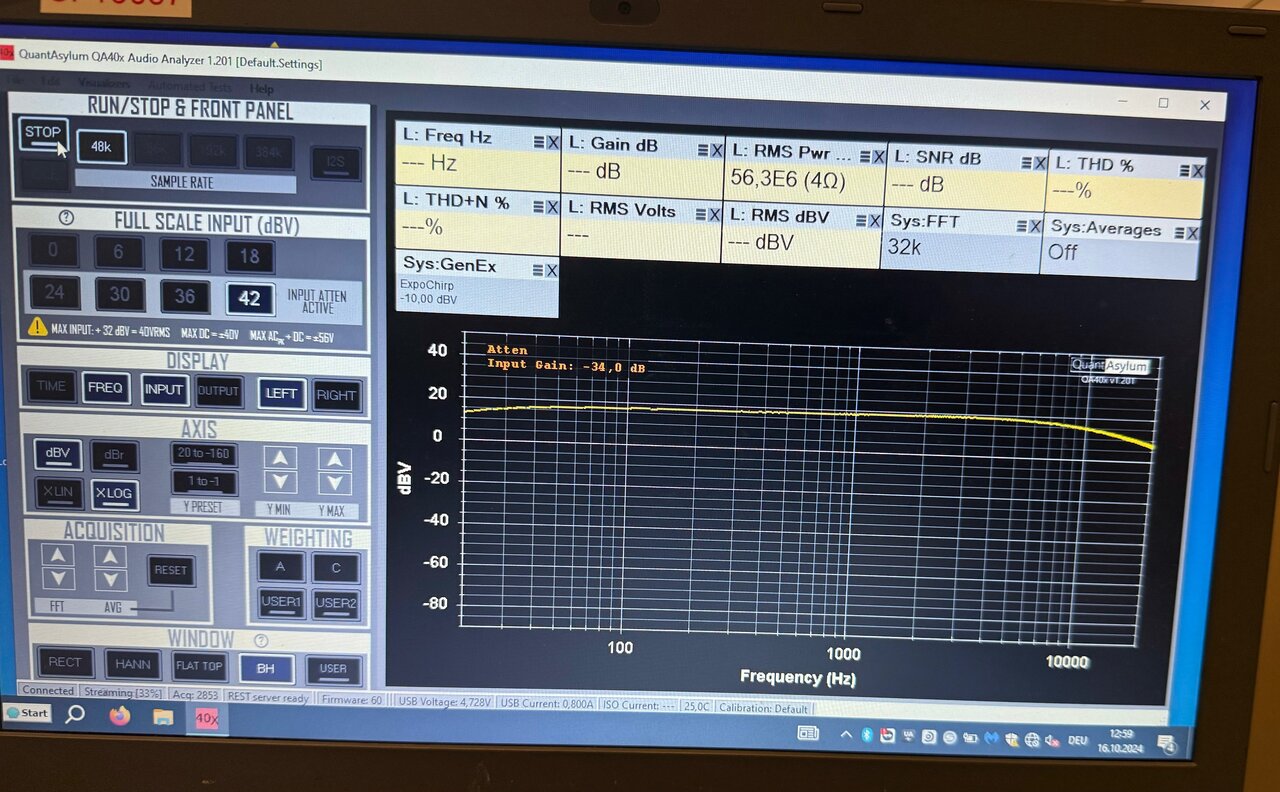Toggle the RIGHT channel display
The height and width of the screenshot is (792, 1280).
(x=337, y=396)
